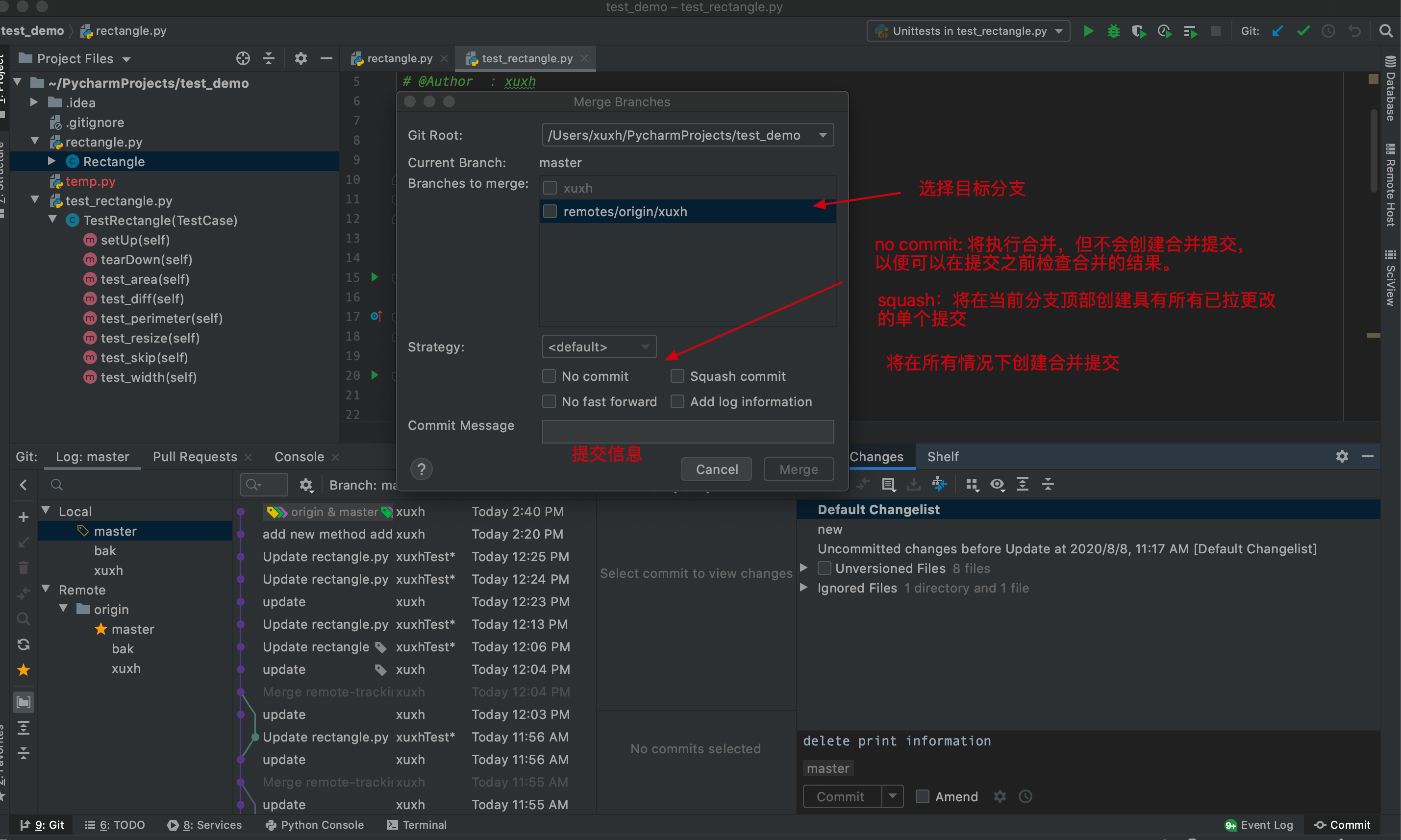
Task: Expand all changes in Changes toolbar
Action: pos(1022,485)
